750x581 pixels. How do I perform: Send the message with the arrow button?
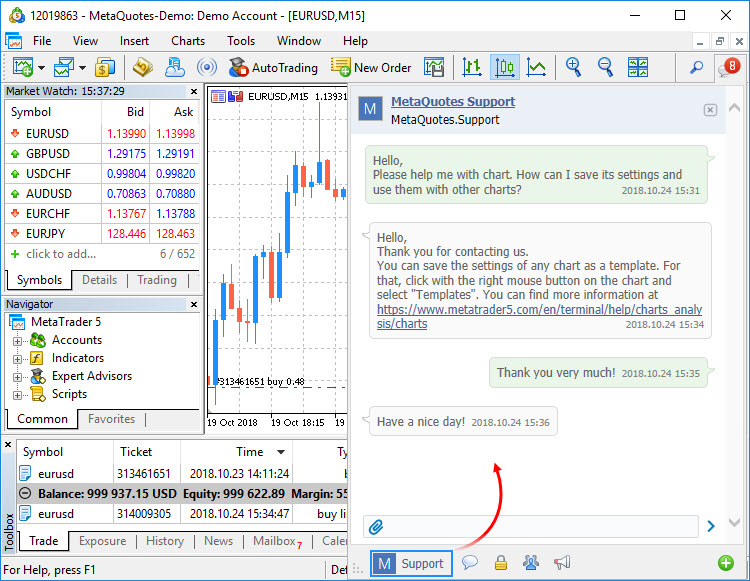click(x=711, y=526)
